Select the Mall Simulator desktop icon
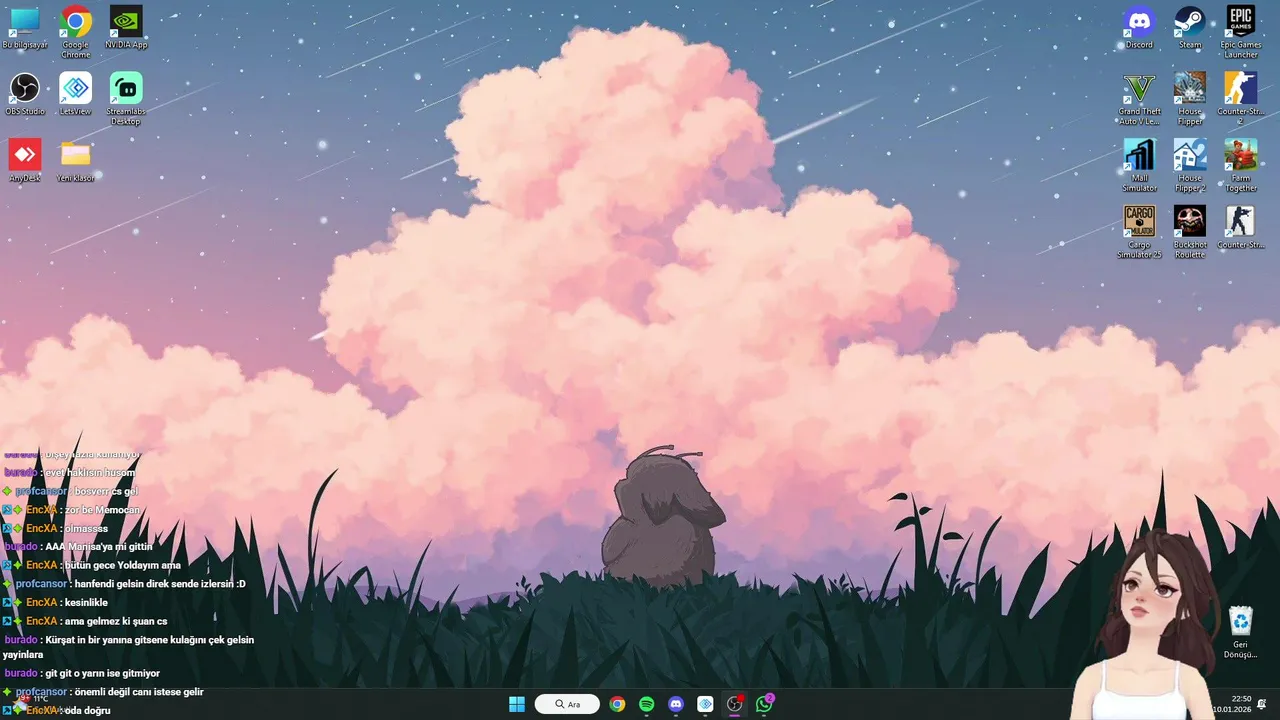 pyautogui.click(x=1139, y=165)
